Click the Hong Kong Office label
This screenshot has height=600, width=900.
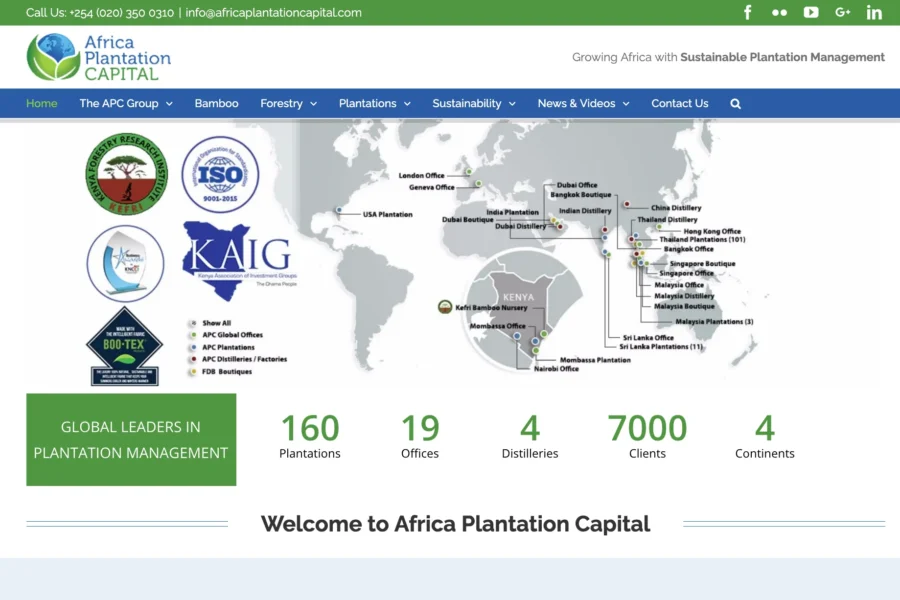(712, 231)
